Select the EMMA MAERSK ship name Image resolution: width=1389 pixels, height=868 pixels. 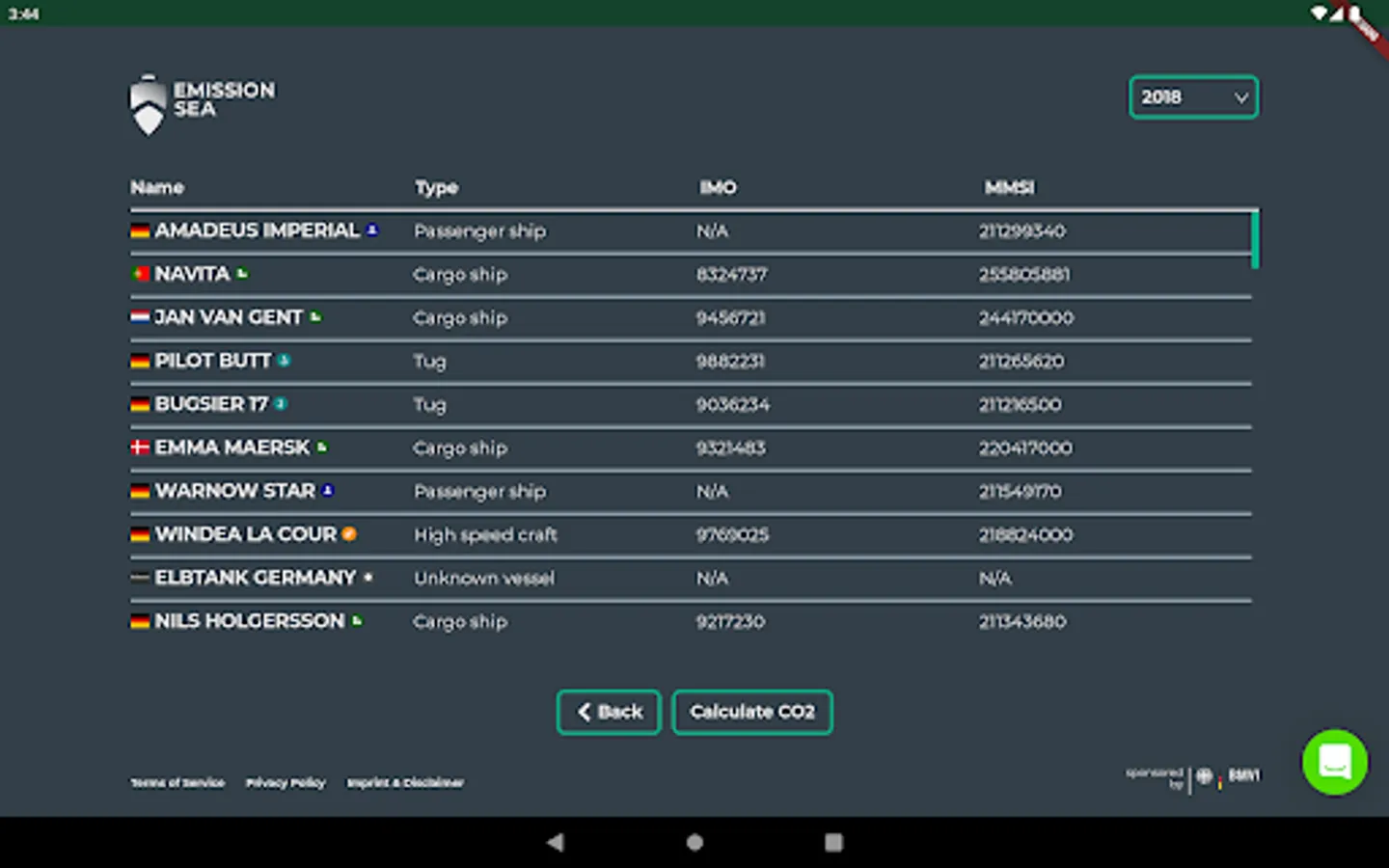pyautogui.click(x=232, y=448)
